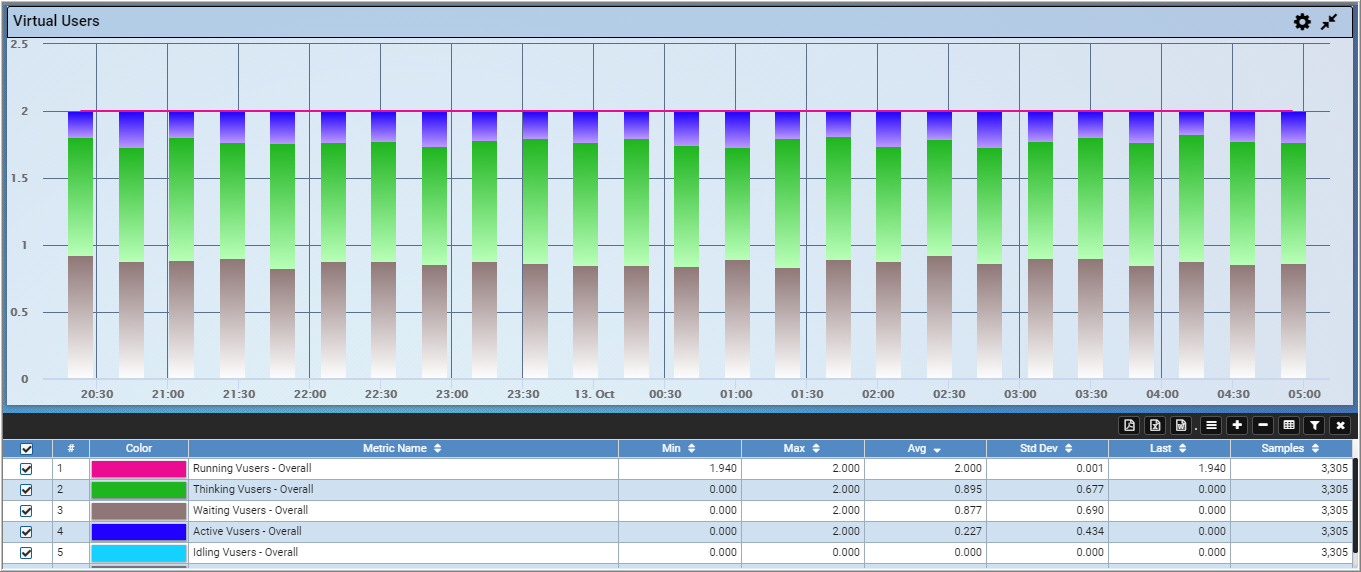The height and width of the screenshot is (572, 1361).
Task: Export the metrics table to PDF
Action: coord(1129,425)
